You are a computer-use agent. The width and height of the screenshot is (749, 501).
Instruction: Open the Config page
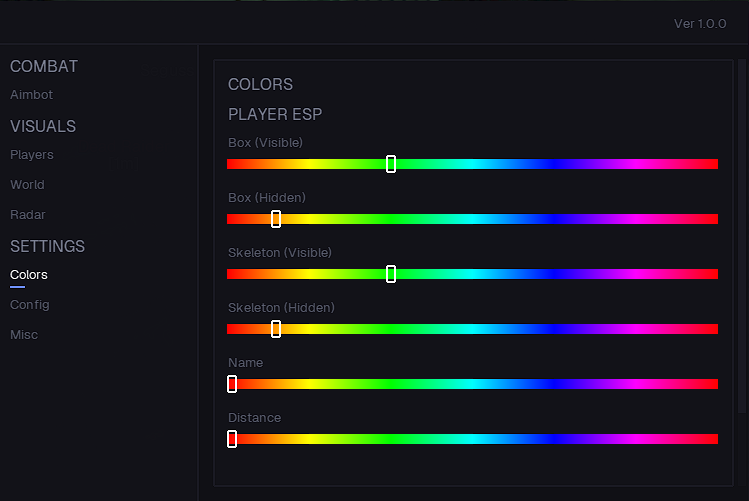[x=29, y=305]
